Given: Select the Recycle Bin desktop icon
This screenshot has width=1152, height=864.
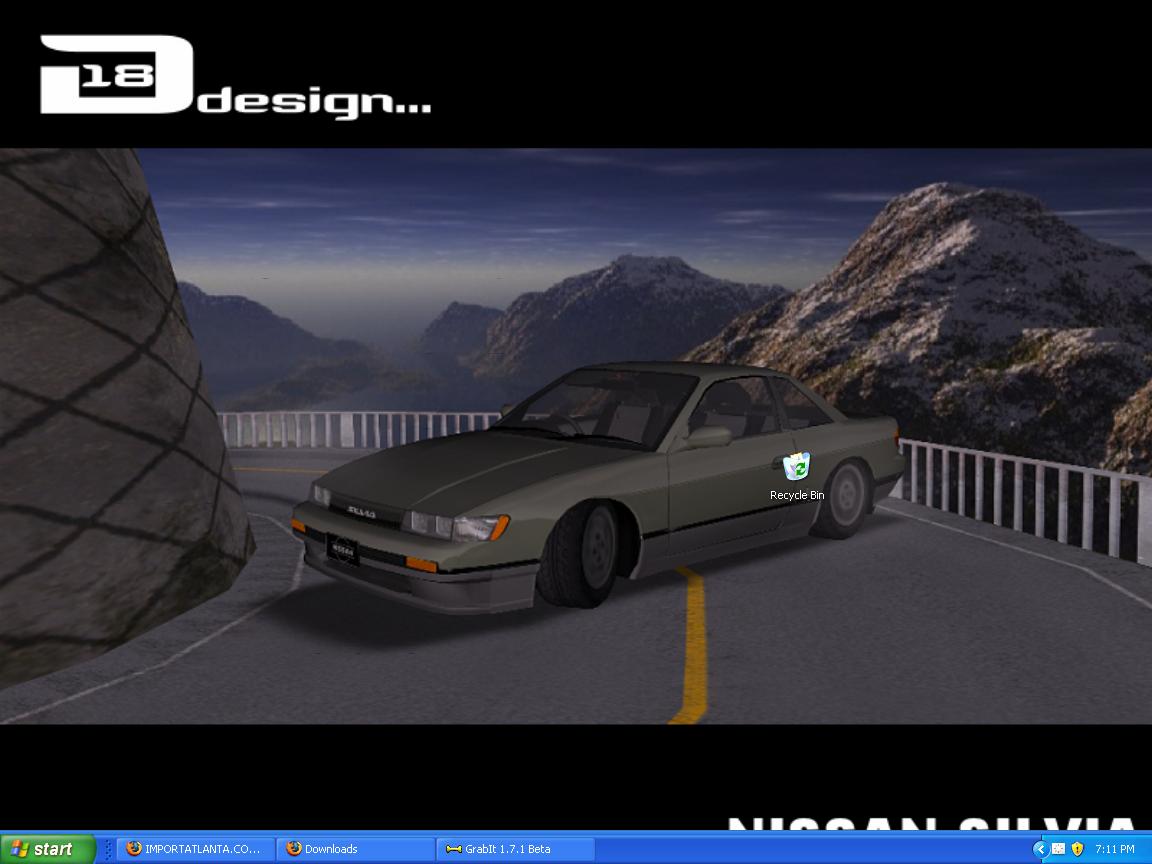Looking at the screenshot, I should (796, 467).
